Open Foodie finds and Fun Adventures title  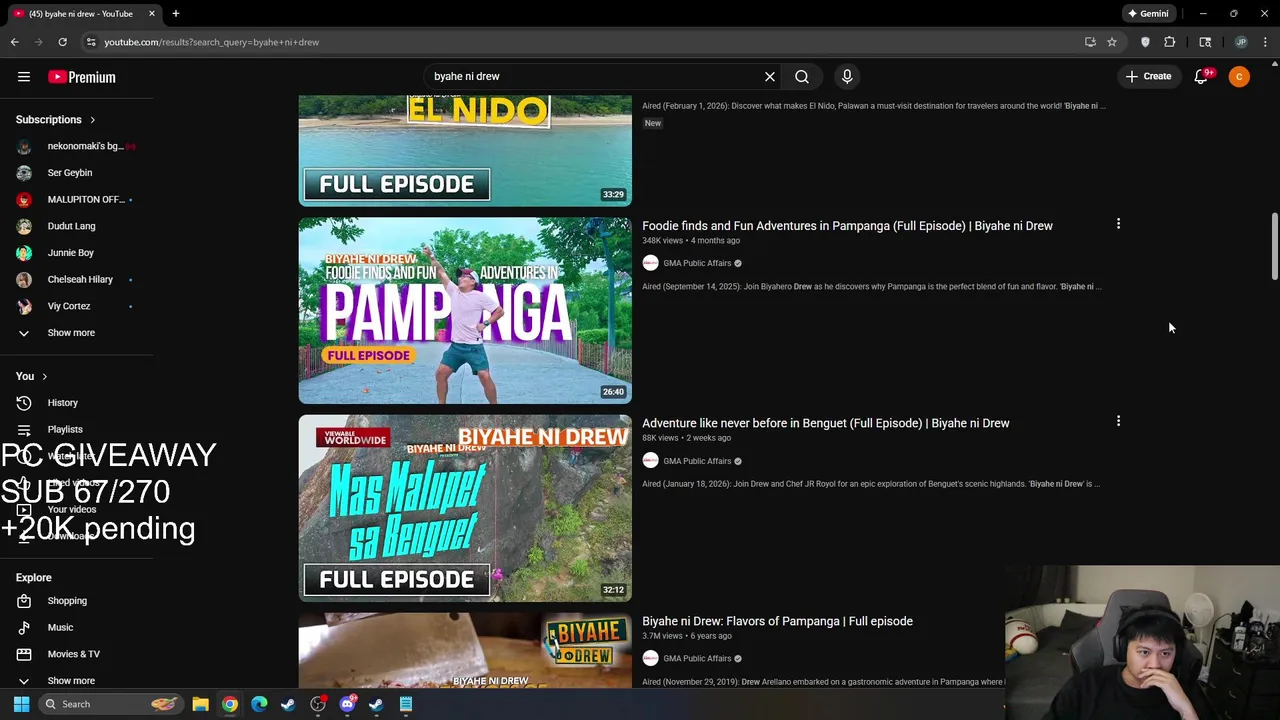point(847,226)
